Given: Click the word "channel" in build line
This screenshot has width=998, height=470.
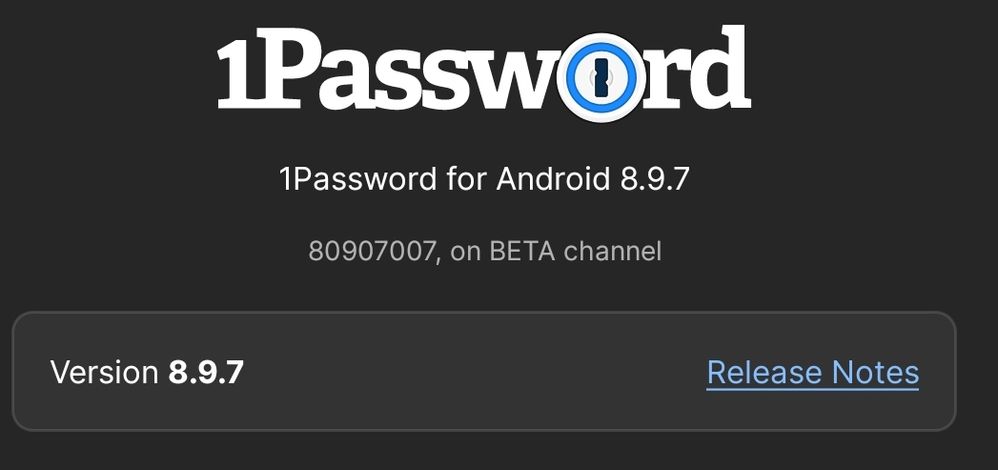Looking at the screenshot, I should click(x=612, y=250).
